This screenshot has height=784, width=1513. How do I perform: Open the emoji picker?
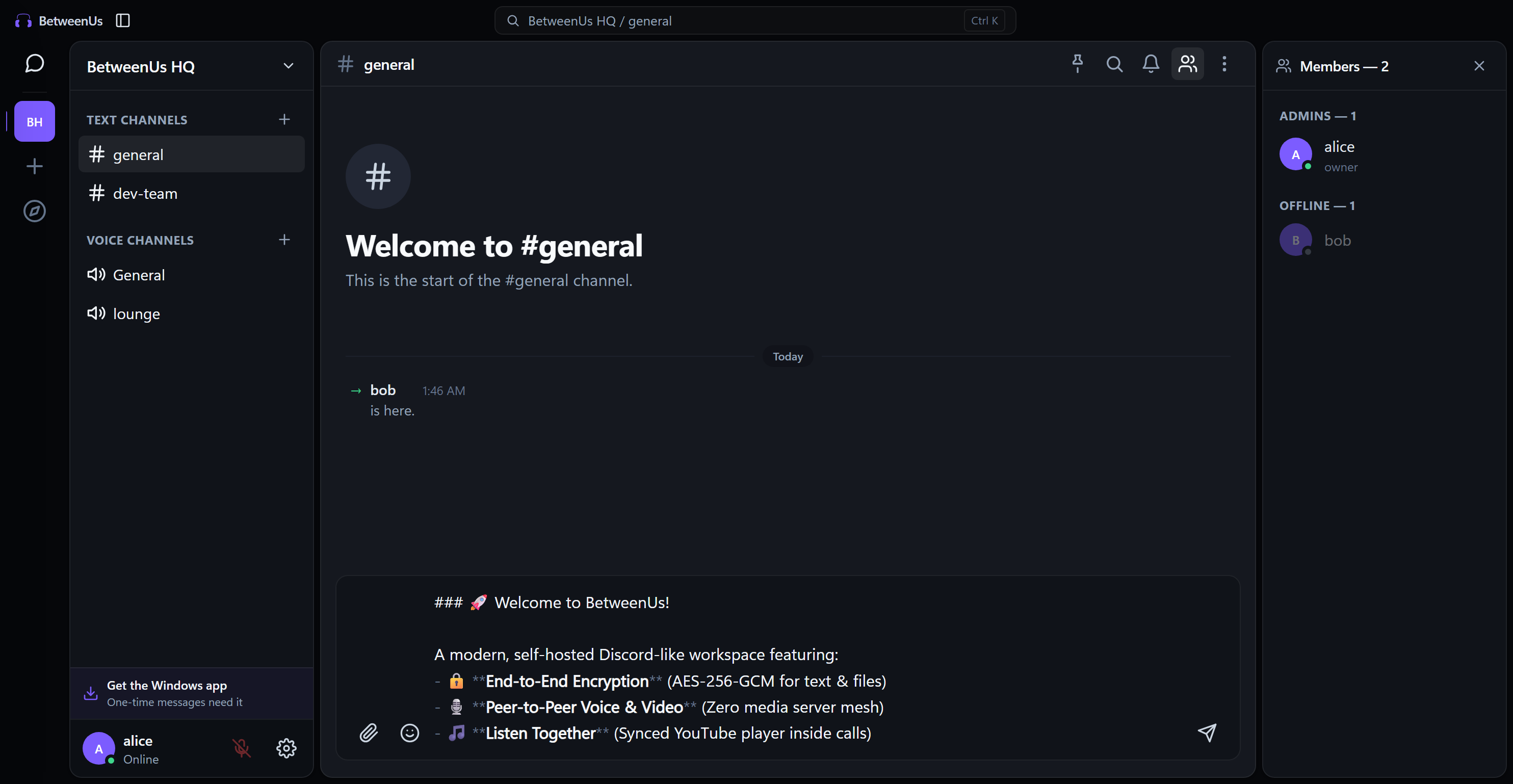coord(409,733)
